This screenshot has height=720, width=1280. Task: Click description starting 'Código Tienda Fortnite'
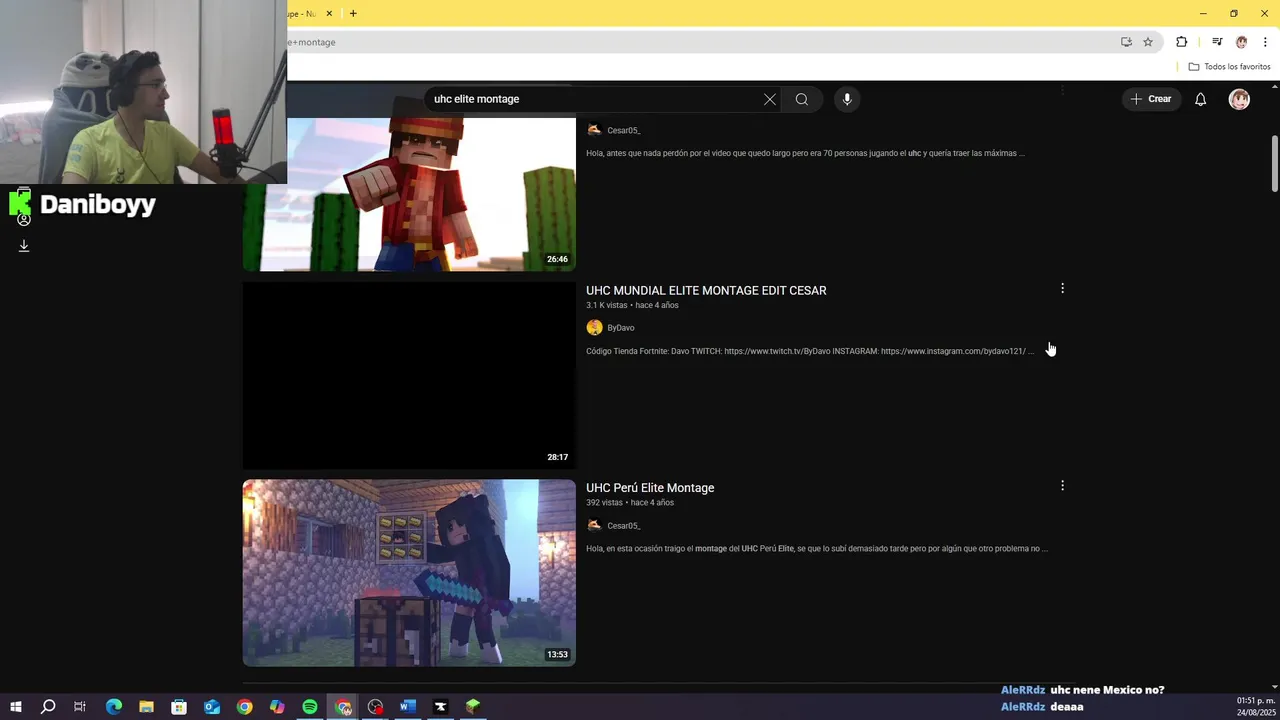coord(810,351)
